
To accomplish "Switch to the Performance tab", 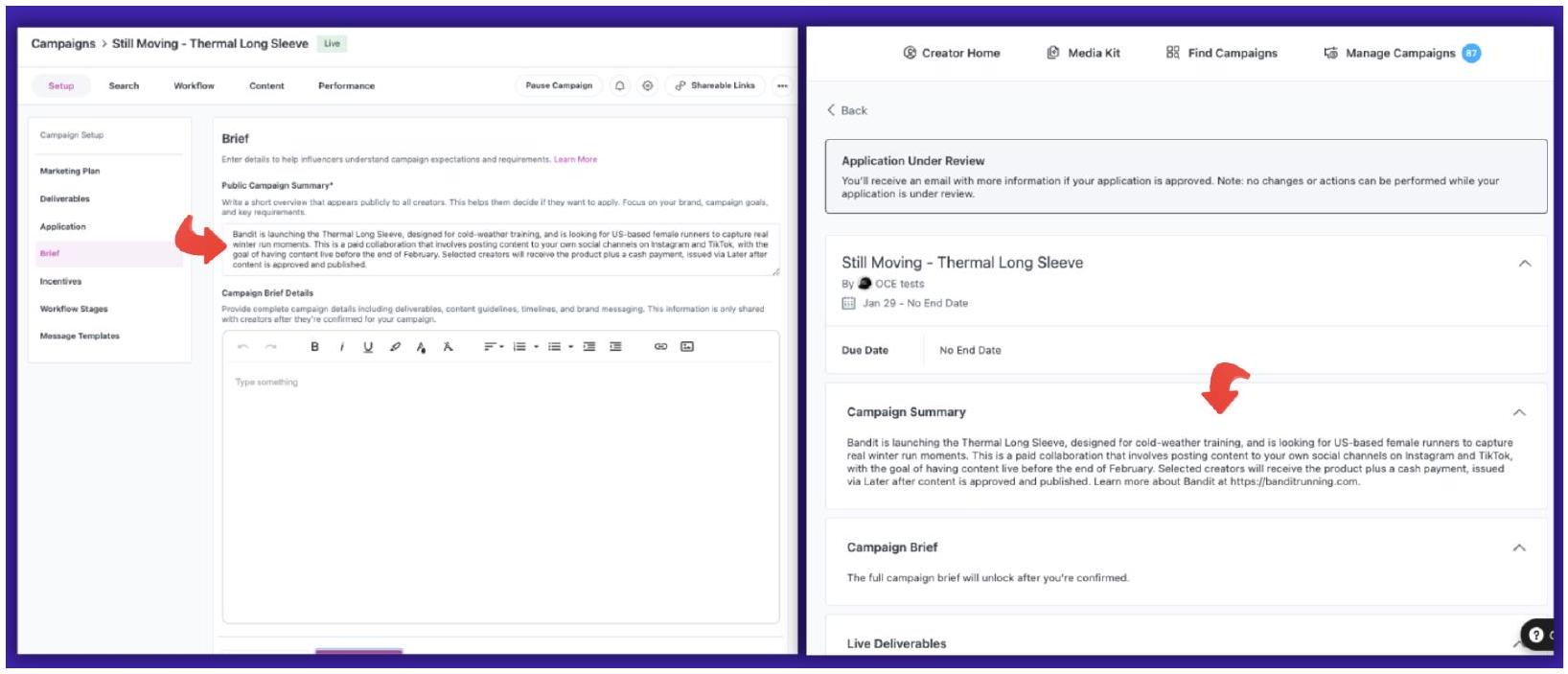I will 346,86.
